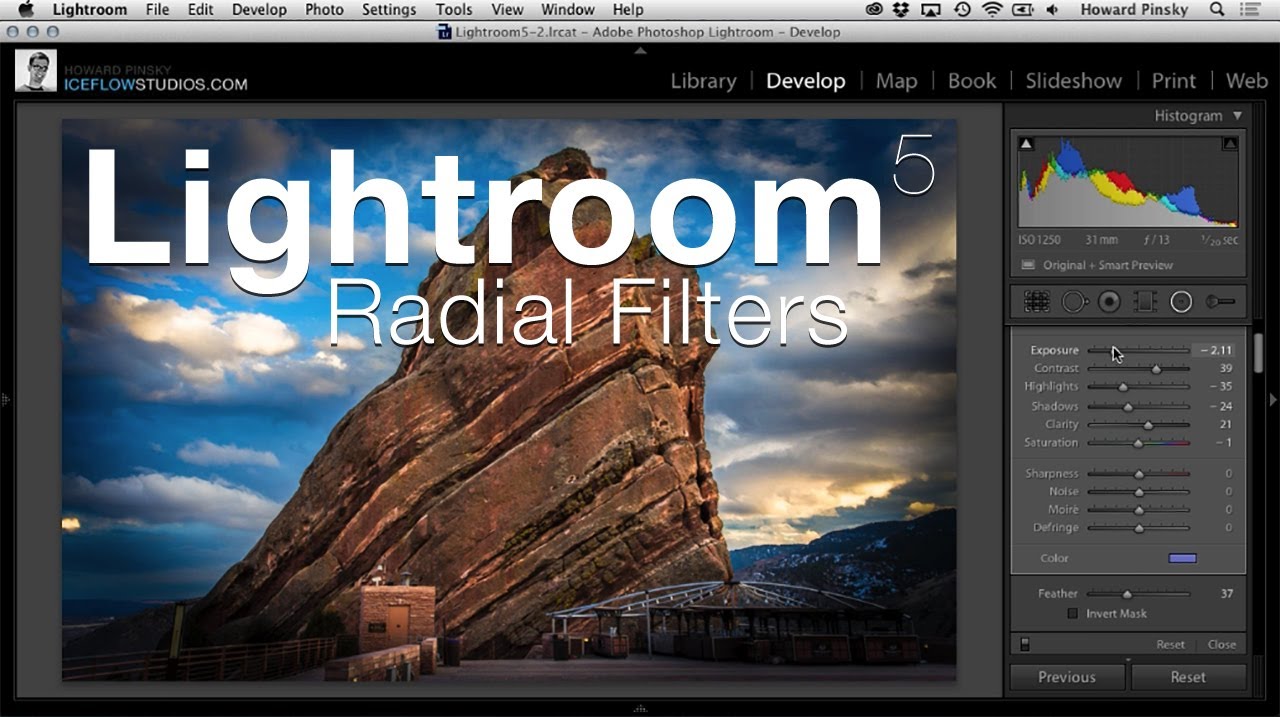Viewport: 1280px width, 717px height.
Task: Open the File menu
Action: point(157,10)
